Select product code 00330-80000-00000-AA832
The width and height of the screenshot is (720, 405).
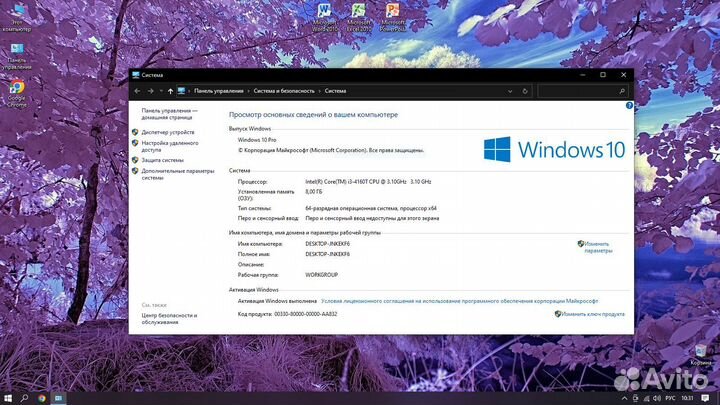[305, 314]
